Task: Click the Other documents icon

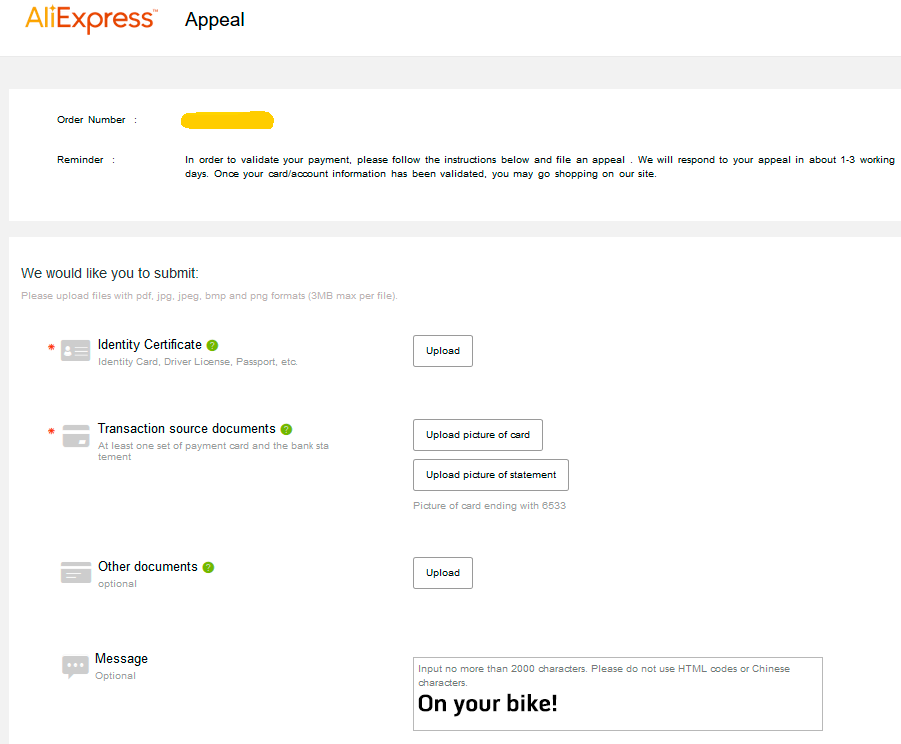Action: [76, 572]
